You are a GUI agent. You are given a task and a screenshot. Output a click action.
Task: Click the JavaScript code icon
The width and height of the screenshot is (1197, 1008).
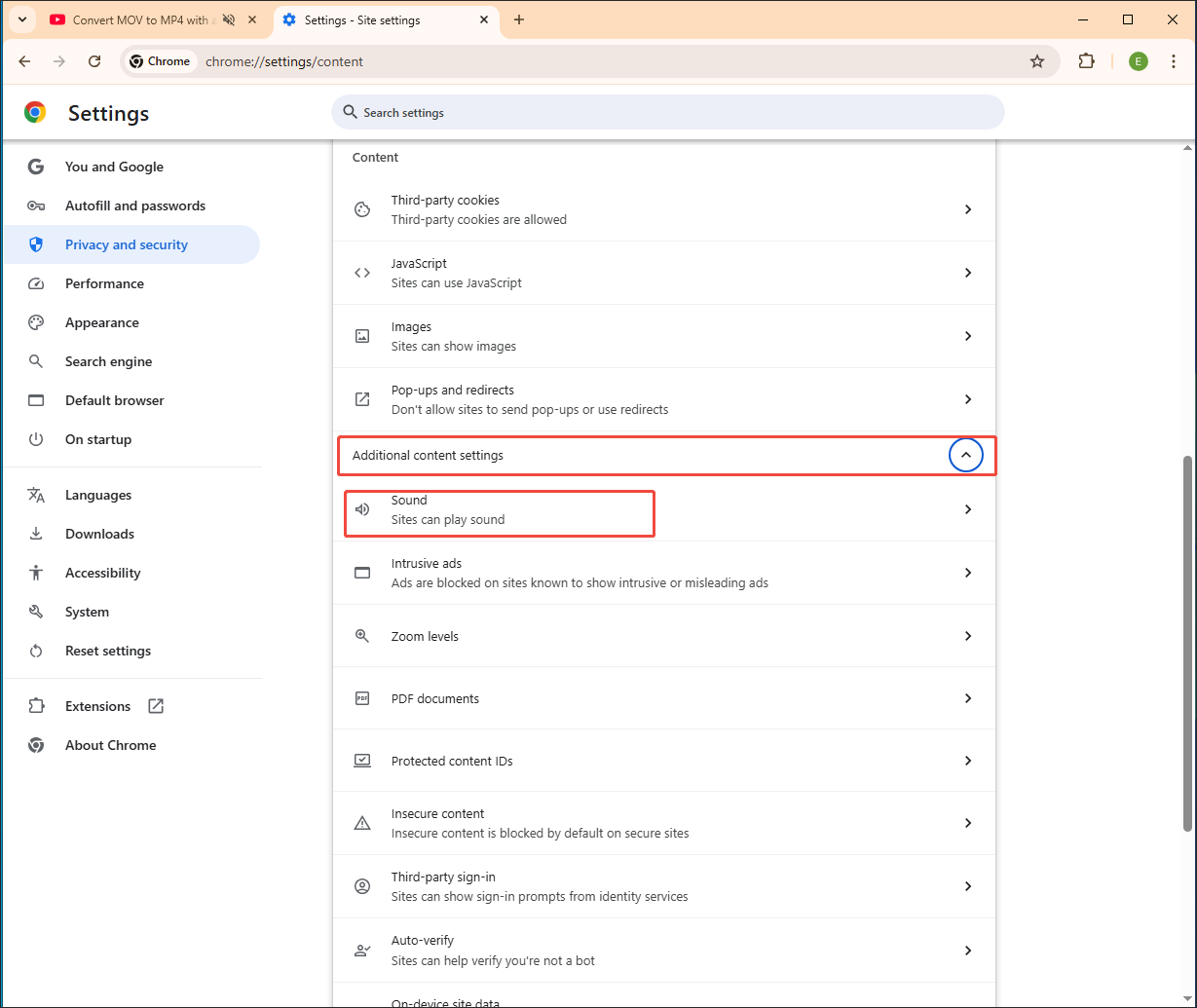(362, 273)
